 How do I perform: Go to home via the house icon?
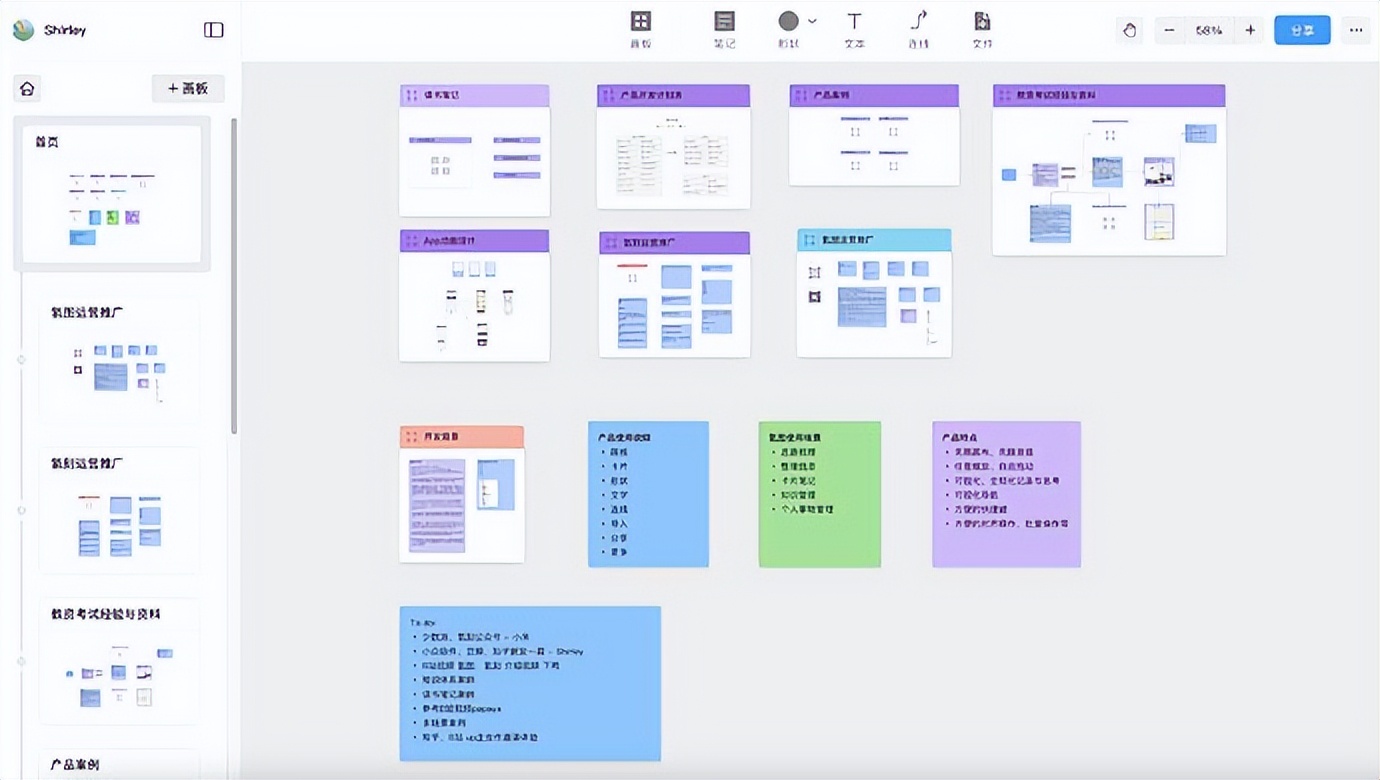click(x=27, y=89)
